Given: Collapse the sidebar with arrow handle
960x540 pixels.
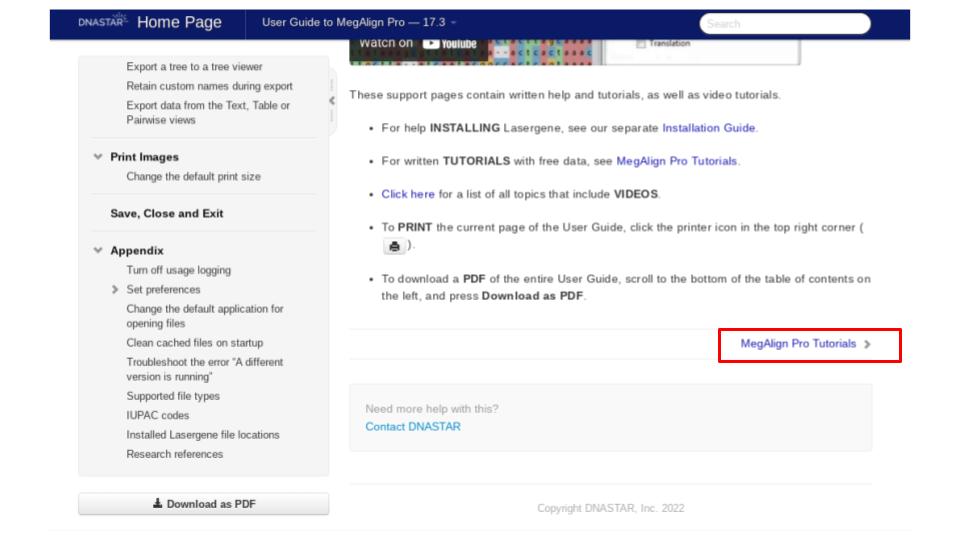Looking at the screenshot, I should point(332,100).
